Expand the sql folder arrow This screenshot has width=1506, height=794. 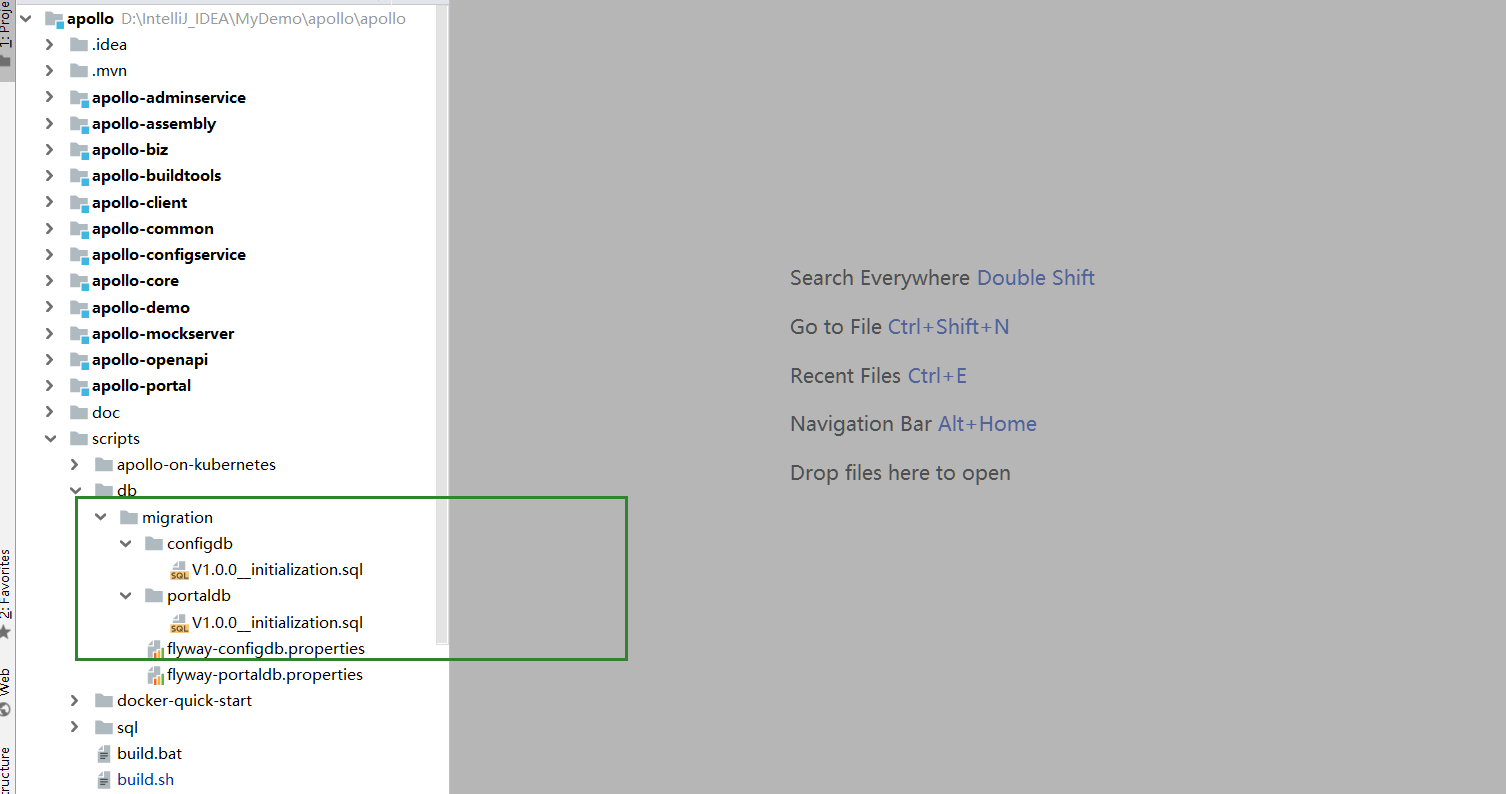[x=74, y=727]
